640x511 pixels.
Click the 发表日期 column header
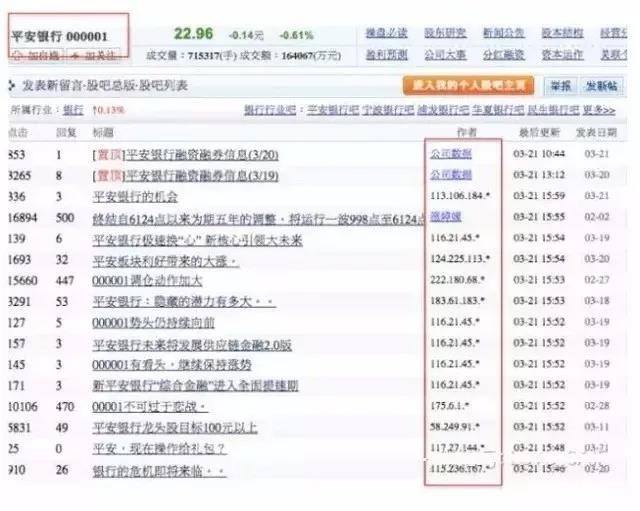(596, 132)
